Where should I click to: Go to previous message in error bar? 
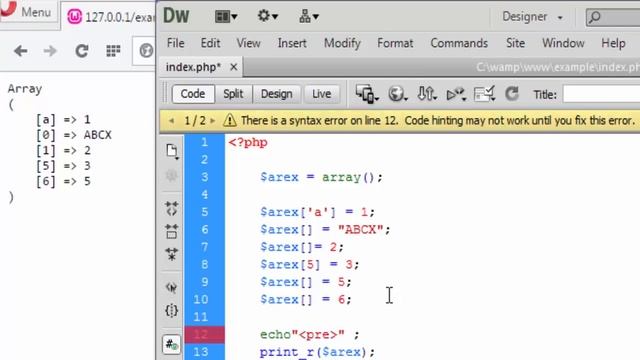point(172,121)
